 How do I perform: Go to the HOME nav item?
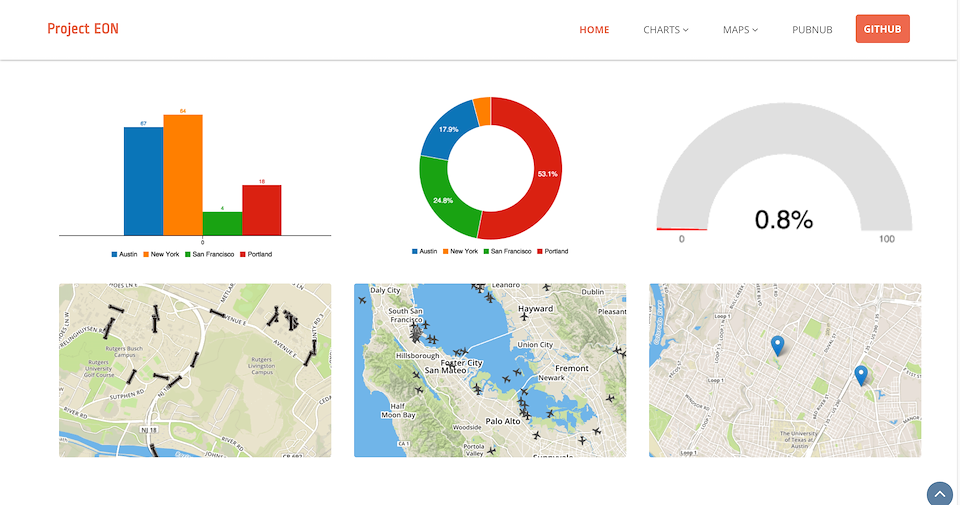pyautogui.click(x=594, y=30)
